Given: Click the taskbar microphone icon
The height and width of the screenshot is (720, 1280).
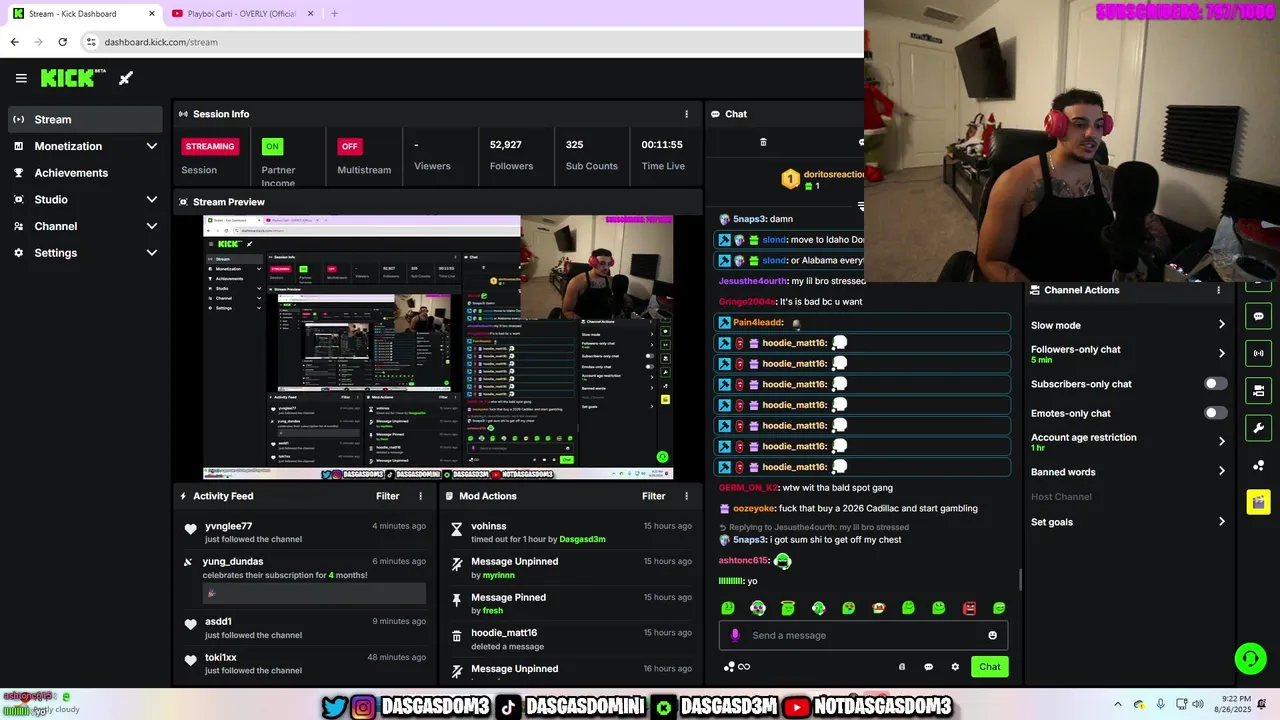Looking at the screenshot, I should (x=1160, y=704).
